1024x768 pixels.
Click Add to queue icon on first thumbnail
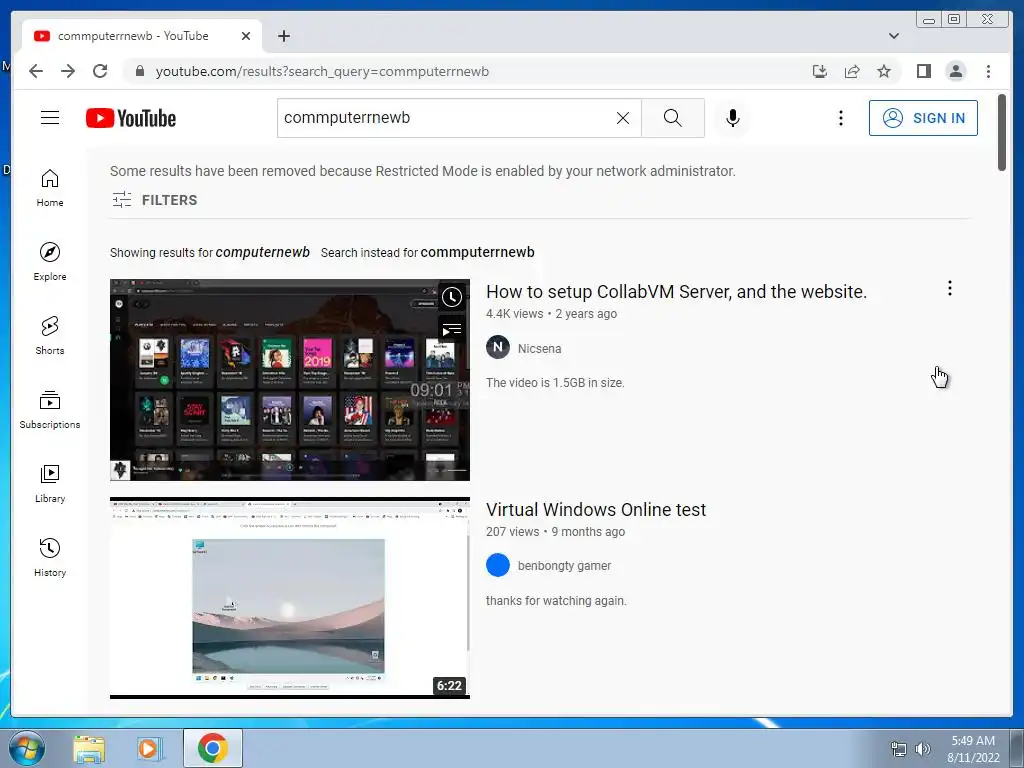tap(452, 330)
